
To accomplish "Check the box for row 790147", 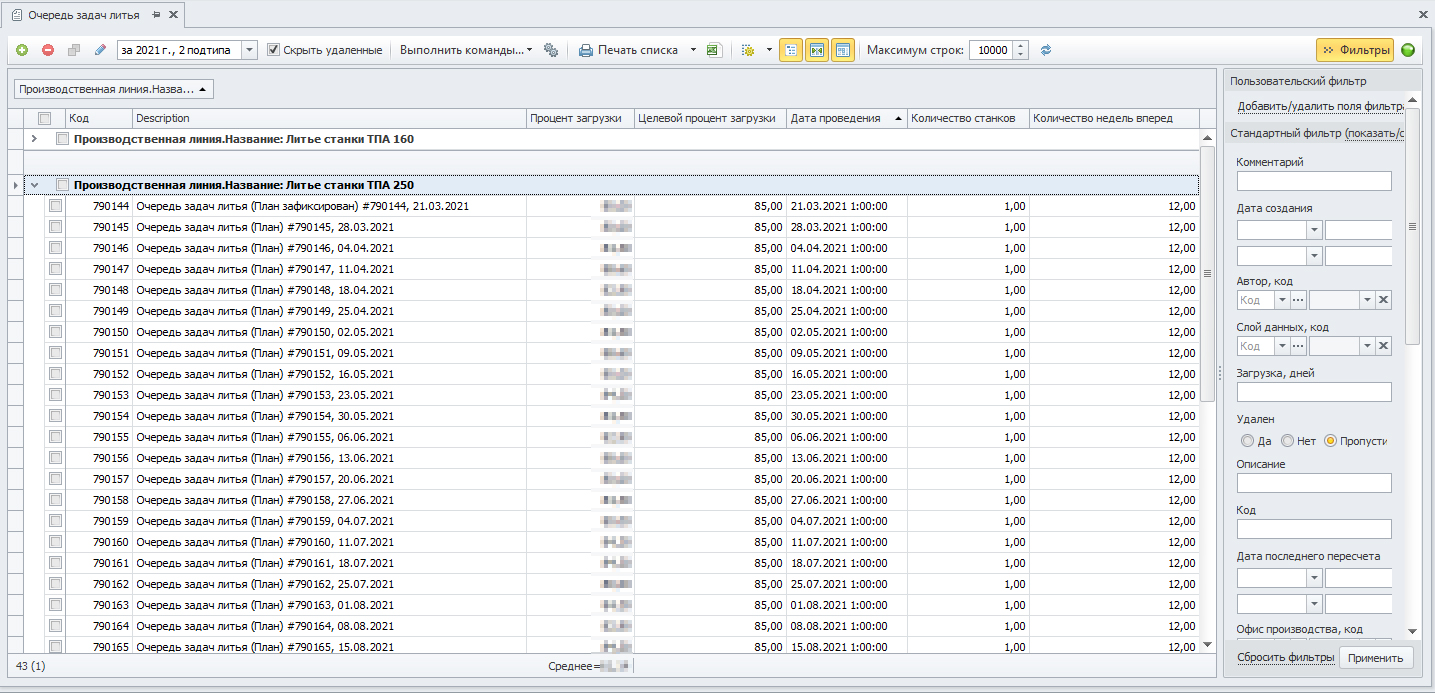I will [x=56, y=269].
